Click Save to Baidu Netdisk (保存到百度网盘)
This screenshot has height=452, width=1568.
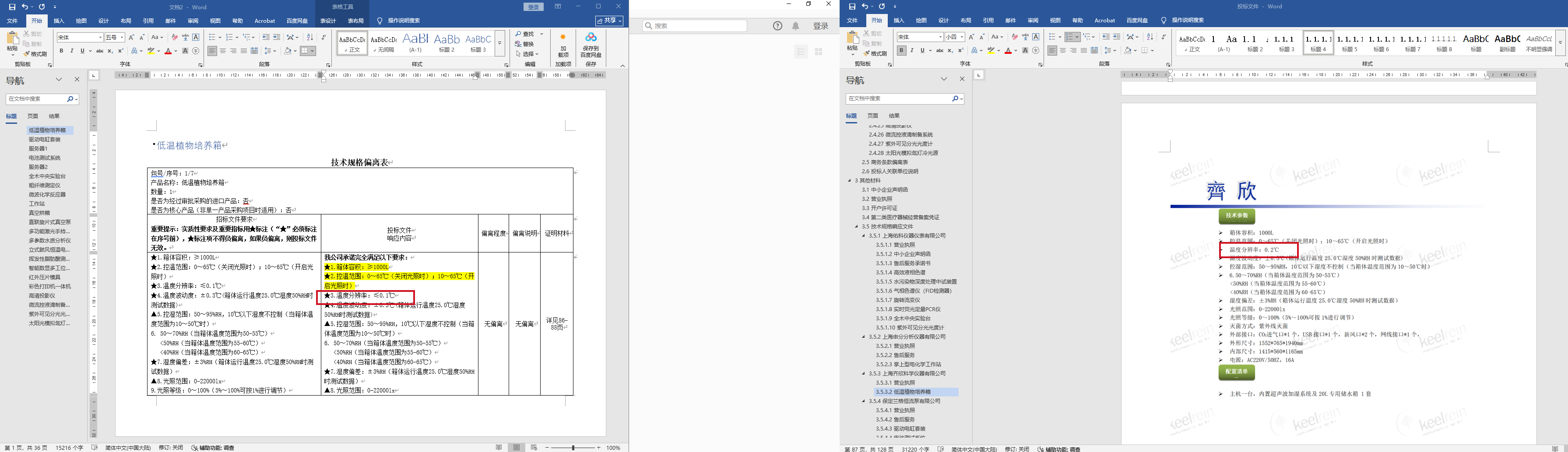pos(591,46)
